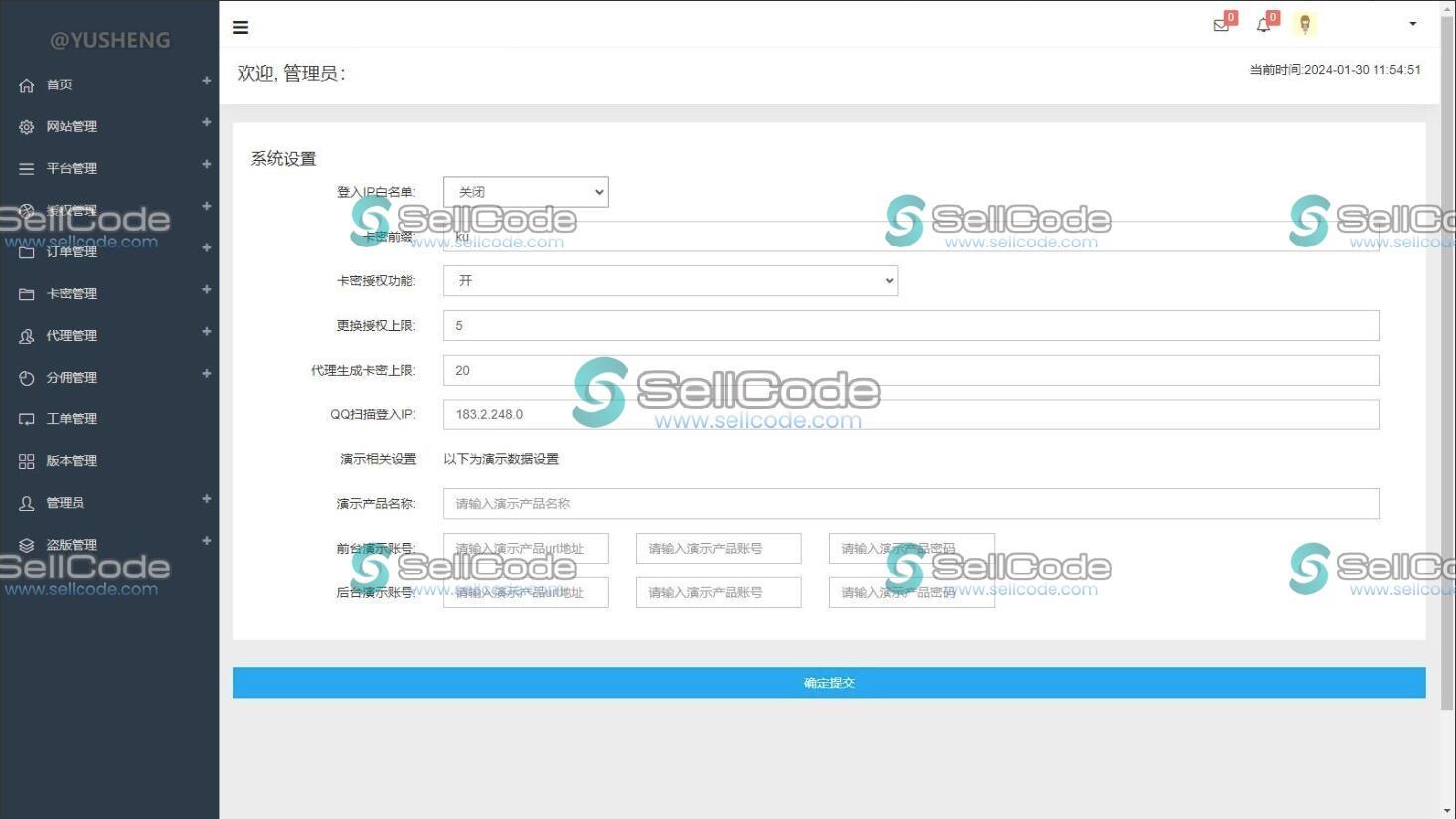Click the layers icon beside 盗版管理
The height and width of the screenshot is (819, 1456).
coord(27,545)
